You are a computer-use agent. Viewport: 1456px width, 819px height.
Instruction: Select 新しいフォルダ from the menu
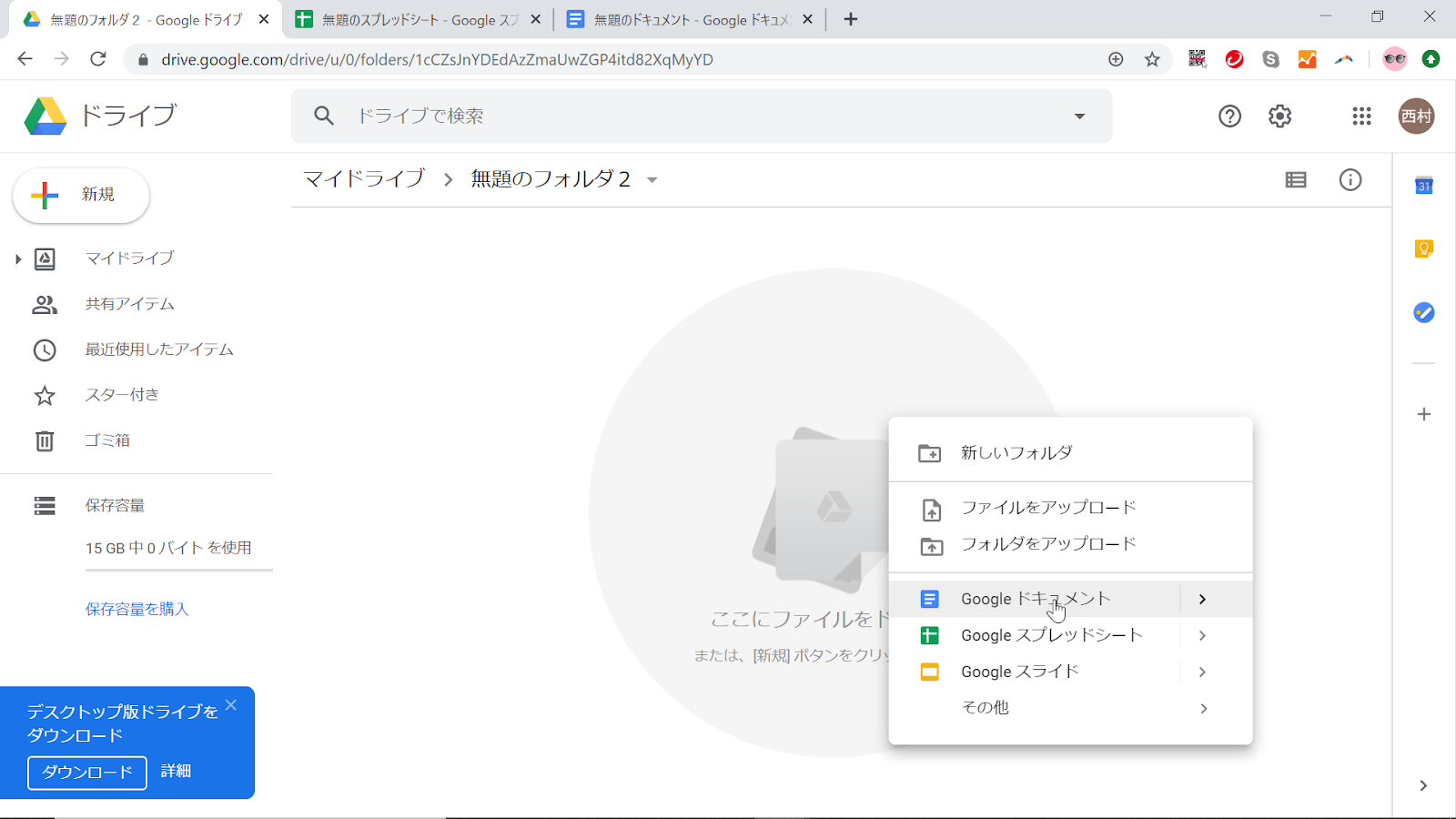(1070, 452)
